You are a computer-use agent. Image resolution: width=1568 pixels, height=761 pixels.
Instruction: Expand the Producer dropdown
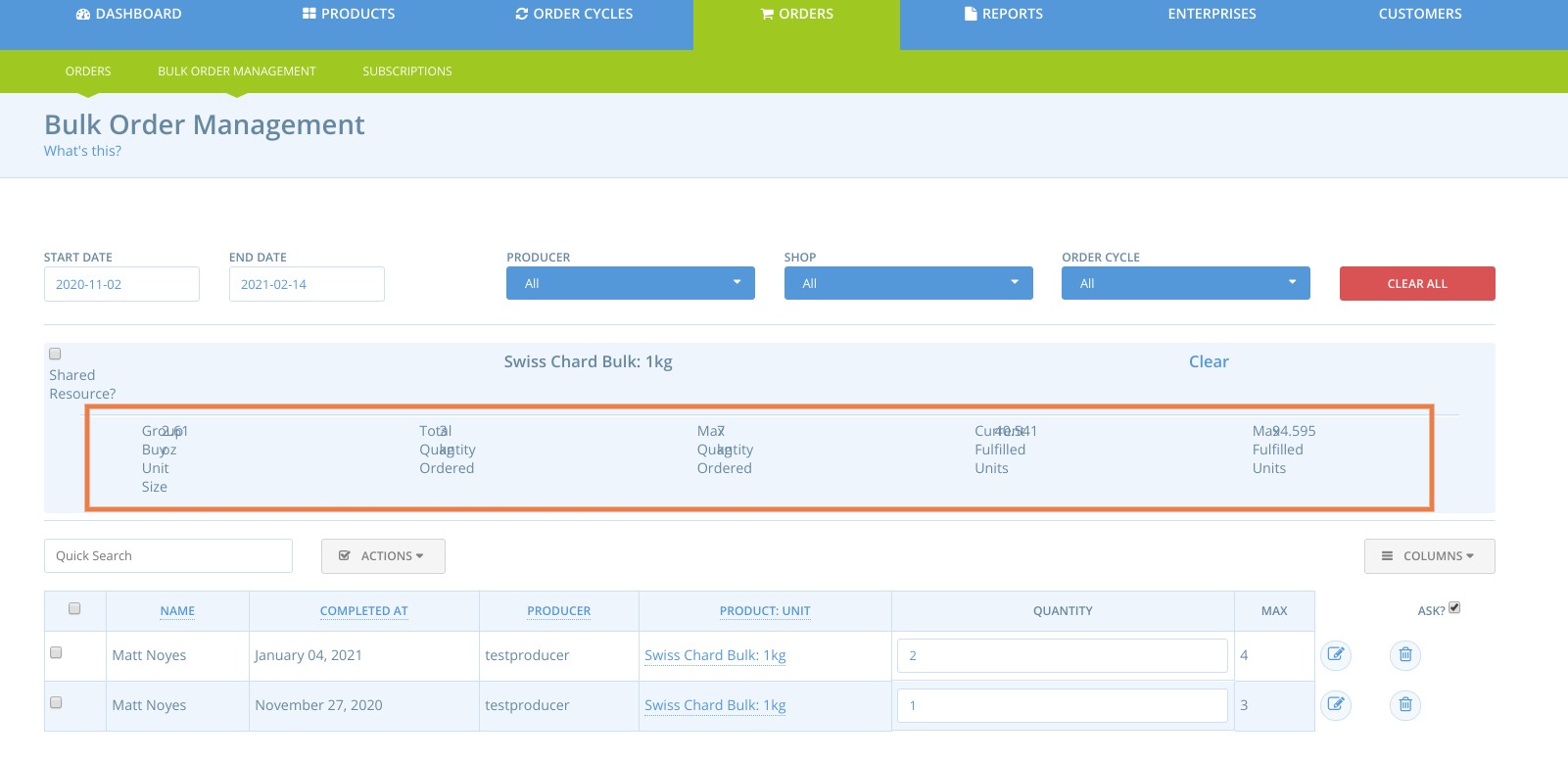pyautogui.click(x=631, y=283)
